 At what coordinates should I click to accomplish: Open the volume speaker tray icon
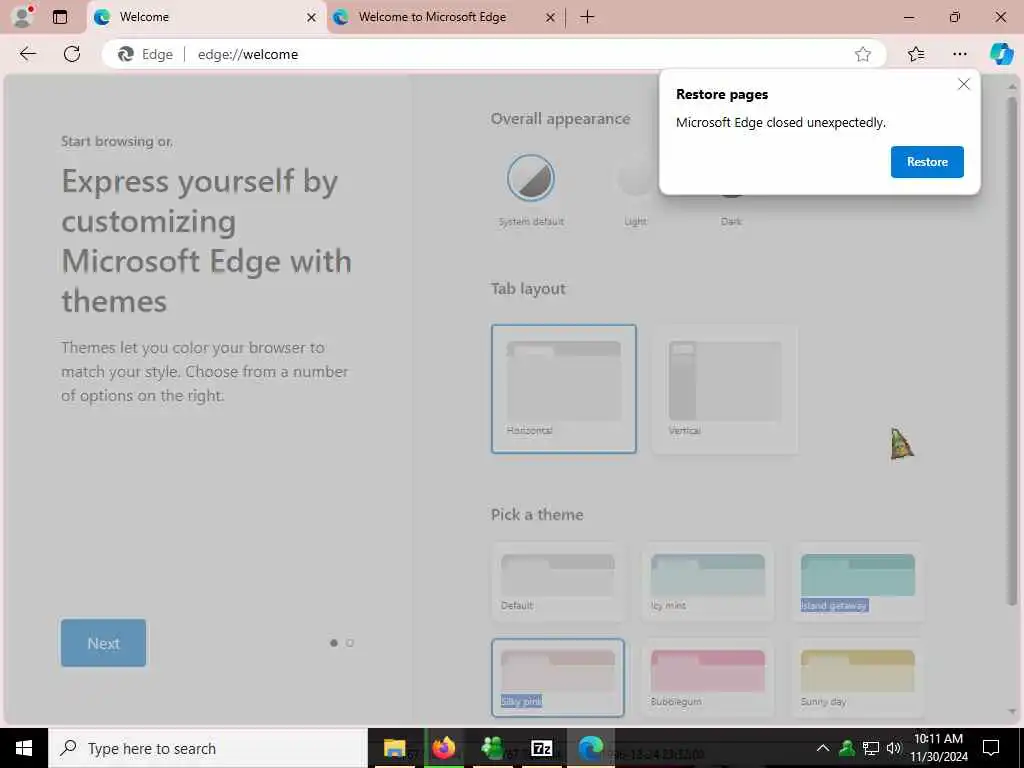tap(894, 748)
